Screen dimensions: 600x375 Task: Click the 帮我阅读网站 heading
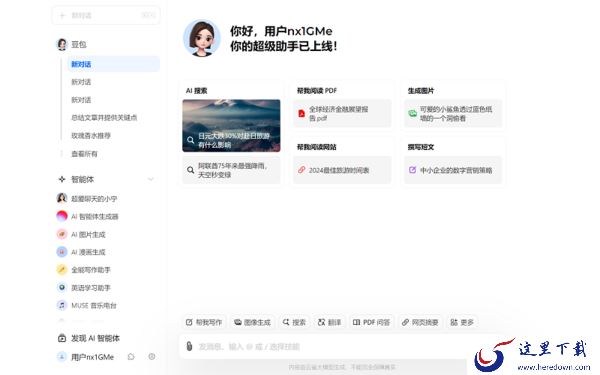(x=316, y=147)
